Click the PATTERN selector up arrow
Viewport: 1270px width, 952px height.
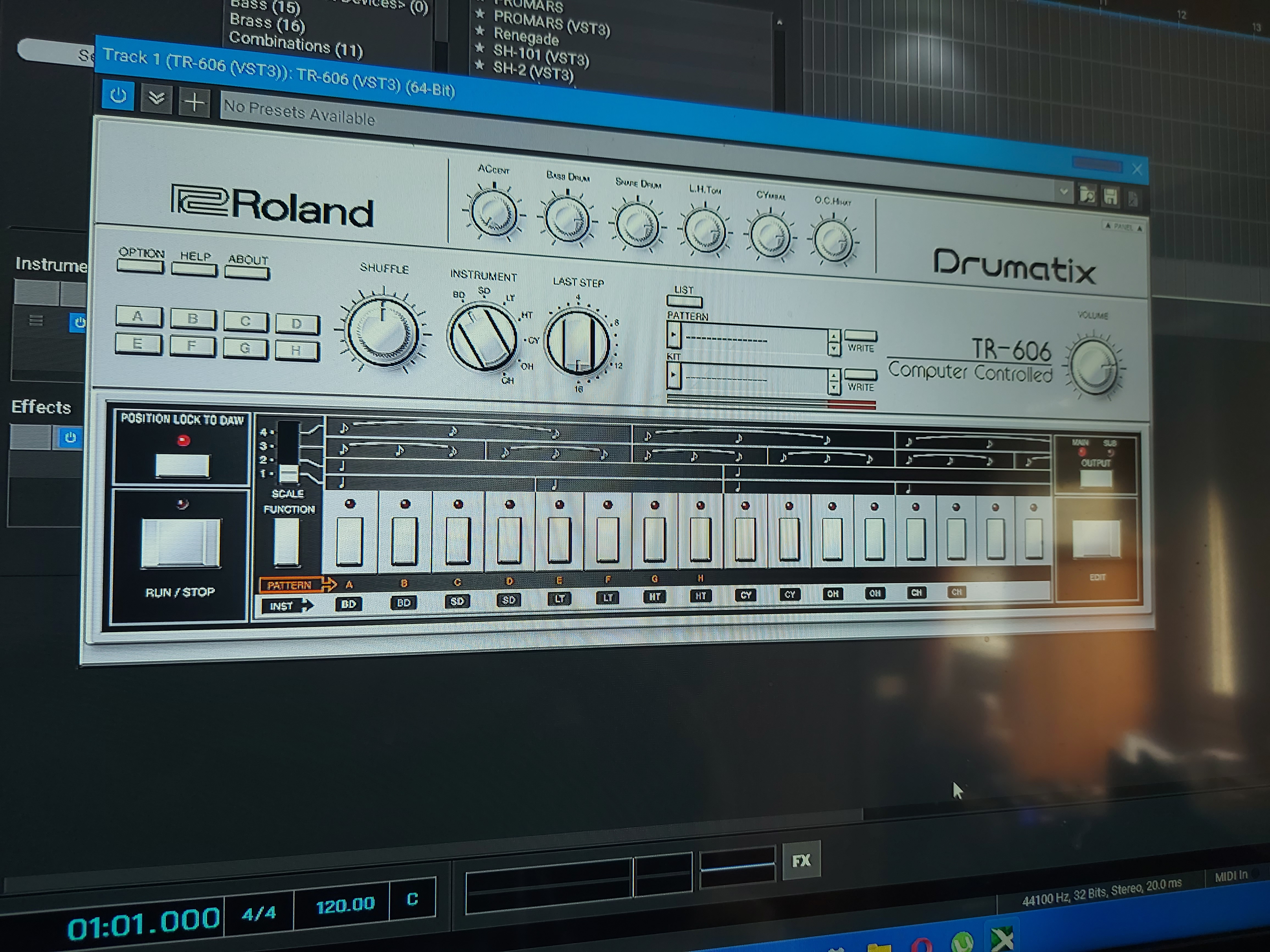pyautogui.click(x=834, y=336)
